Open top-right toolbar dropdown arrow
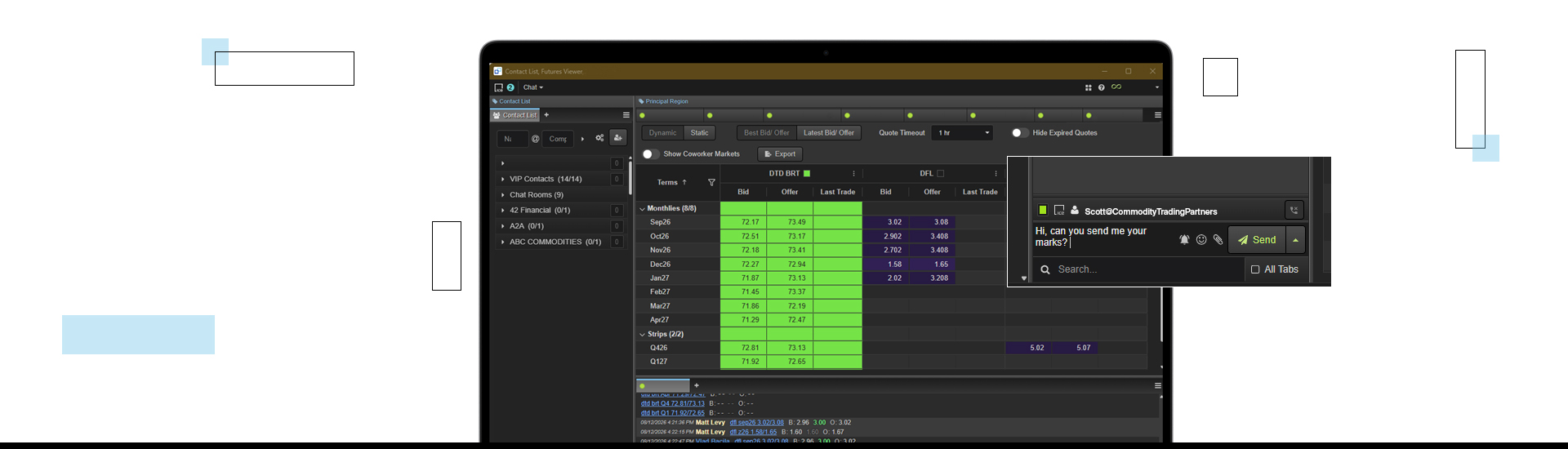1568x449 pixels. click(1156, 87)
